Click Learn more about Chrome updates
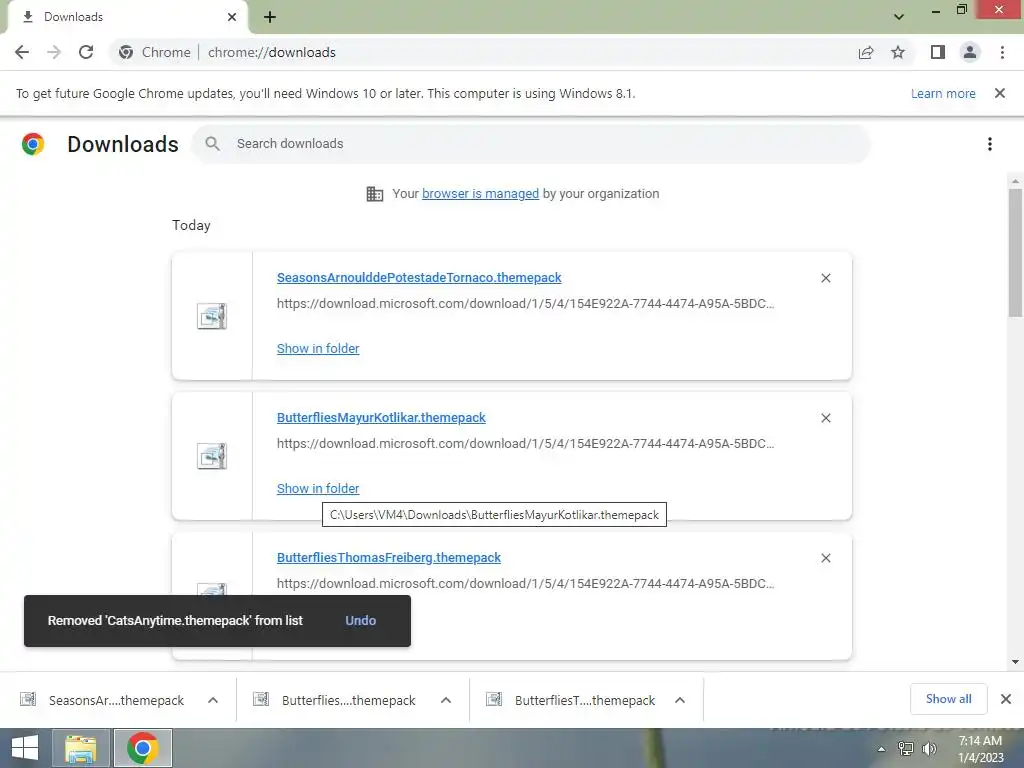Viewport: 1024px width, 768px height. 943,93
